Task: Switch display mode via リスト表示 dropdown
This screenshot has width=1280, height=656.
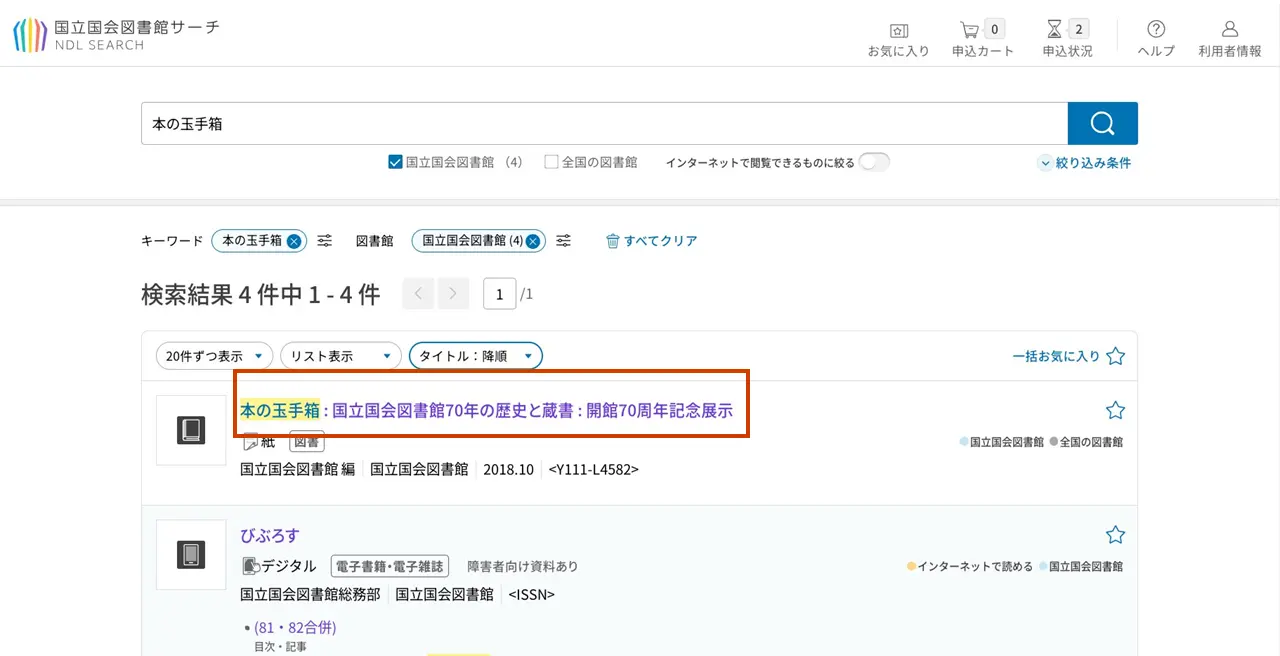Action: click(x=338, y=355)
